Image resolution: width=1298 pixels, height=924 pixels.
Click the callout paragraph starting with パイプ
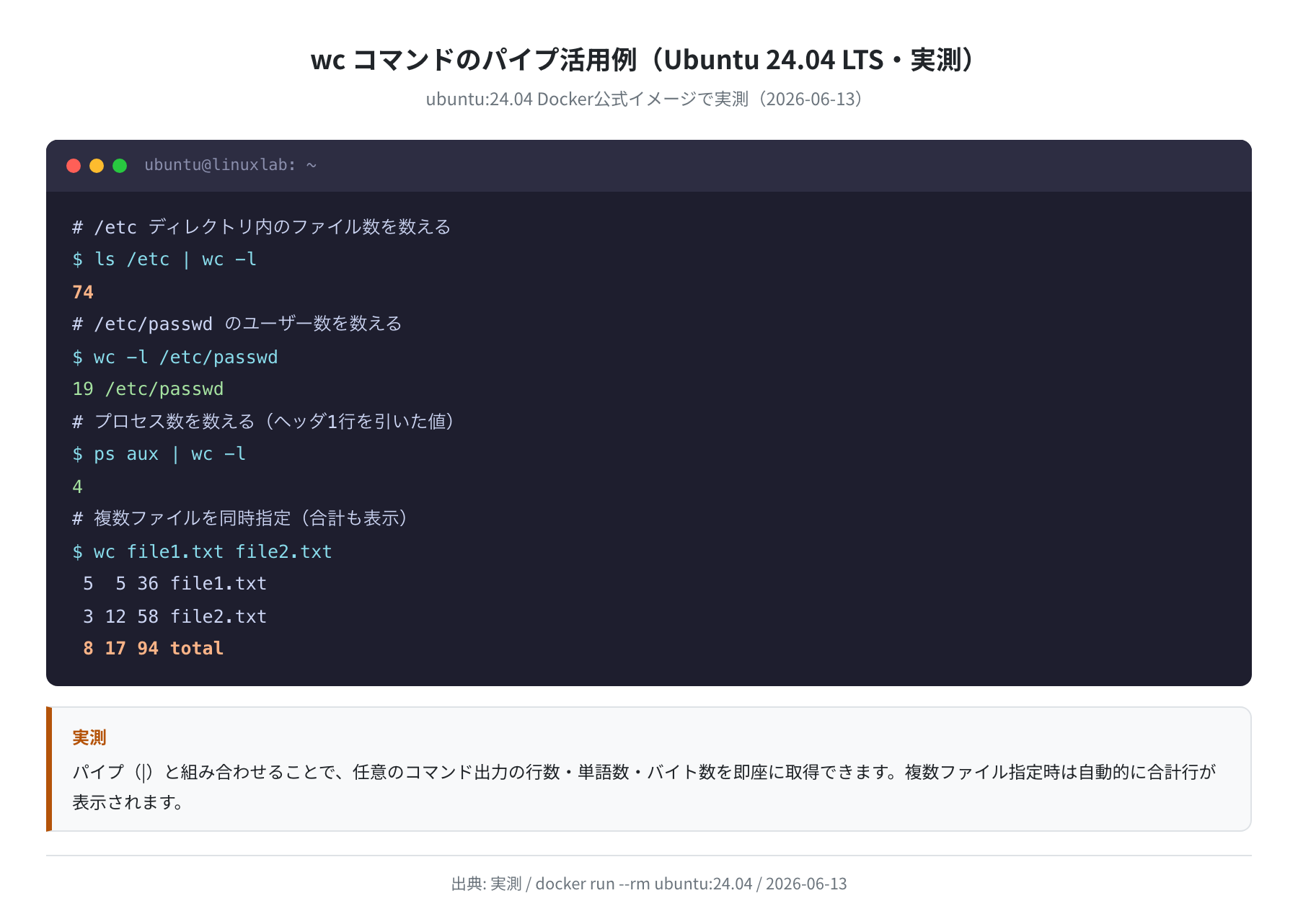(644, 787)
